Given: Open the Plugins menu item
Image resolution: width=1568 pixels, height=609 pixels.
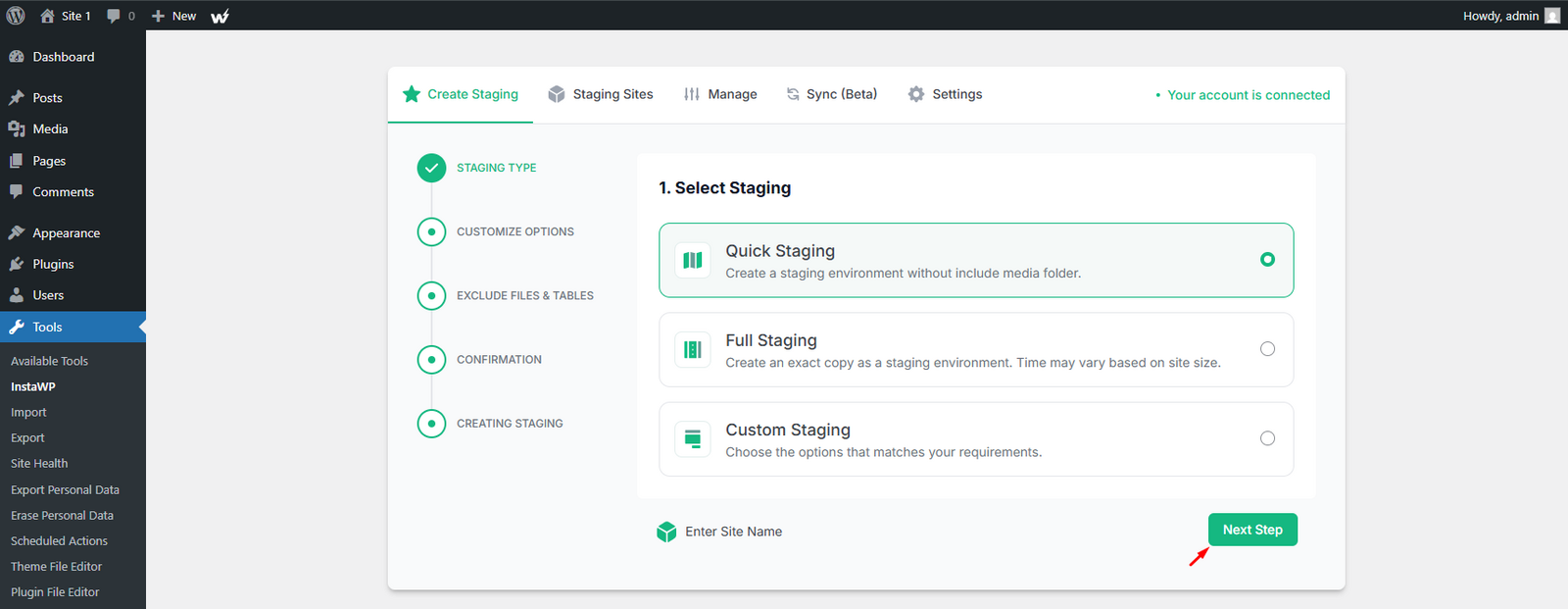Looking at the screenshot, I should [x=73, y=265].
